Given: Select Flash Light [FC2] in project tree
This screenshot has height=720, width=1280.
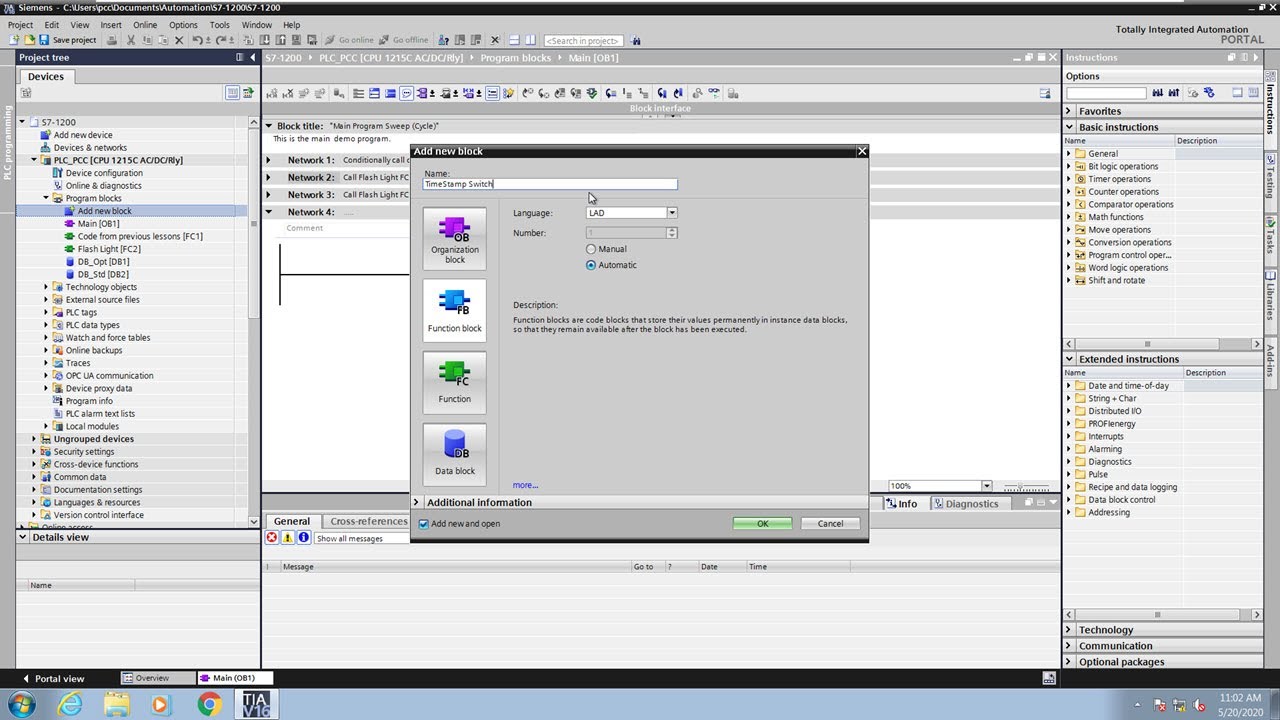Looking at the screenshot, I should click(x=109, y=249).
